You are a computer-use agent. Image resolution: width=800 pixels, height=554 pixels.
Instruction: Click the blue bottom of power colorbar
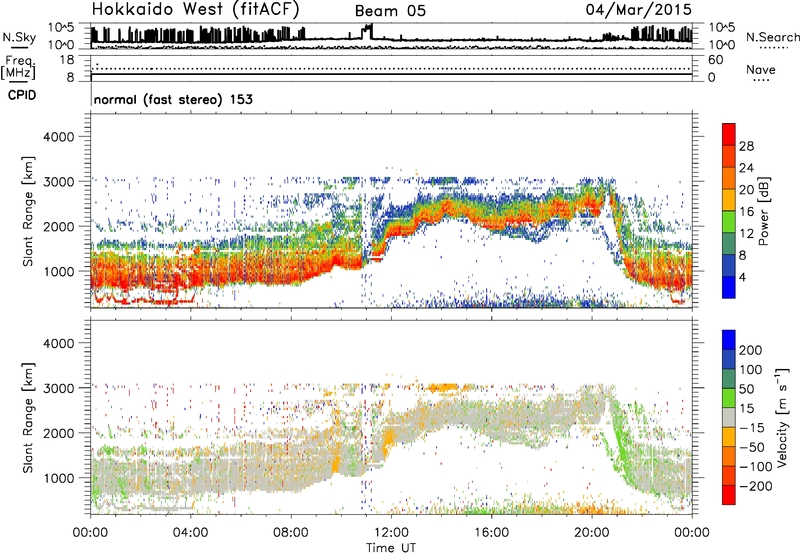729,287
